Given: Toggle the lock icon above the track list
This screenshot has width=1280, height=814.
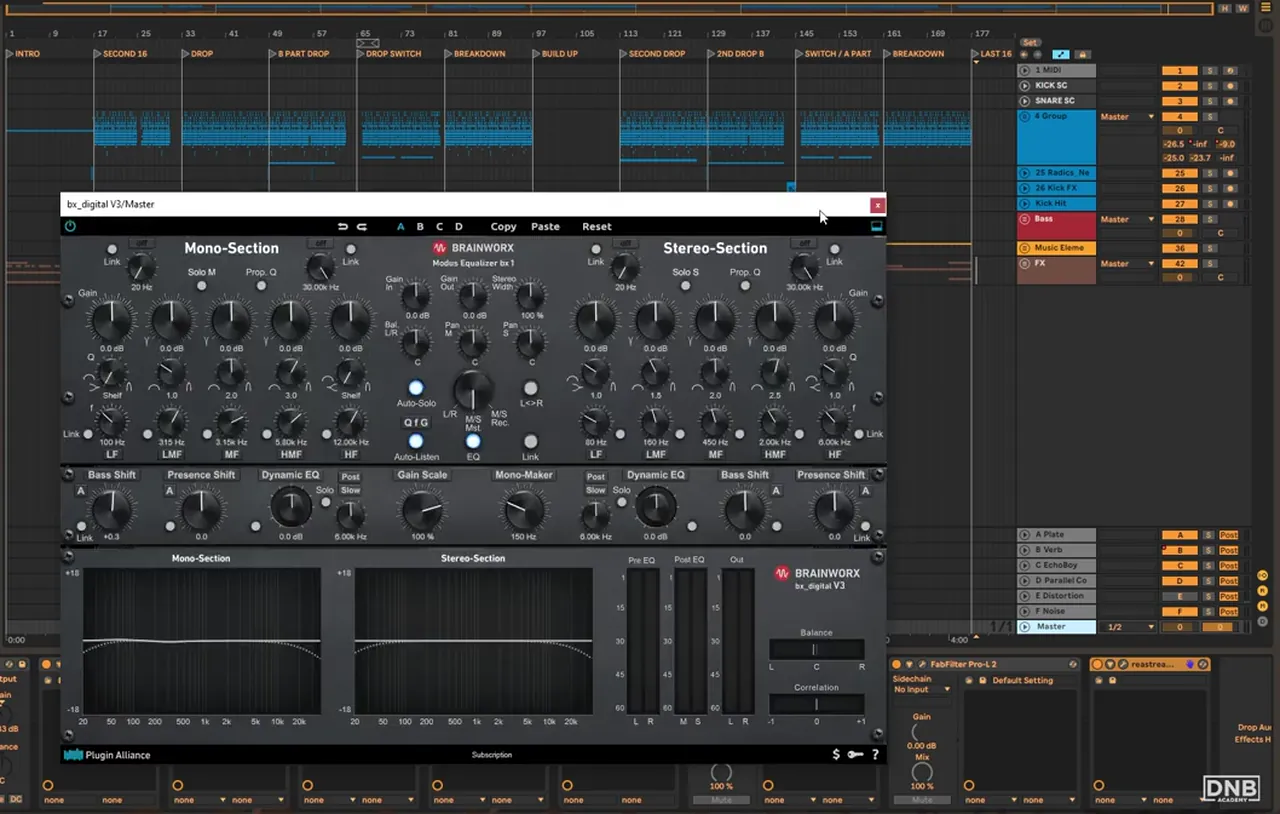Looking at the screenshot, I should tap(1081, 54).
